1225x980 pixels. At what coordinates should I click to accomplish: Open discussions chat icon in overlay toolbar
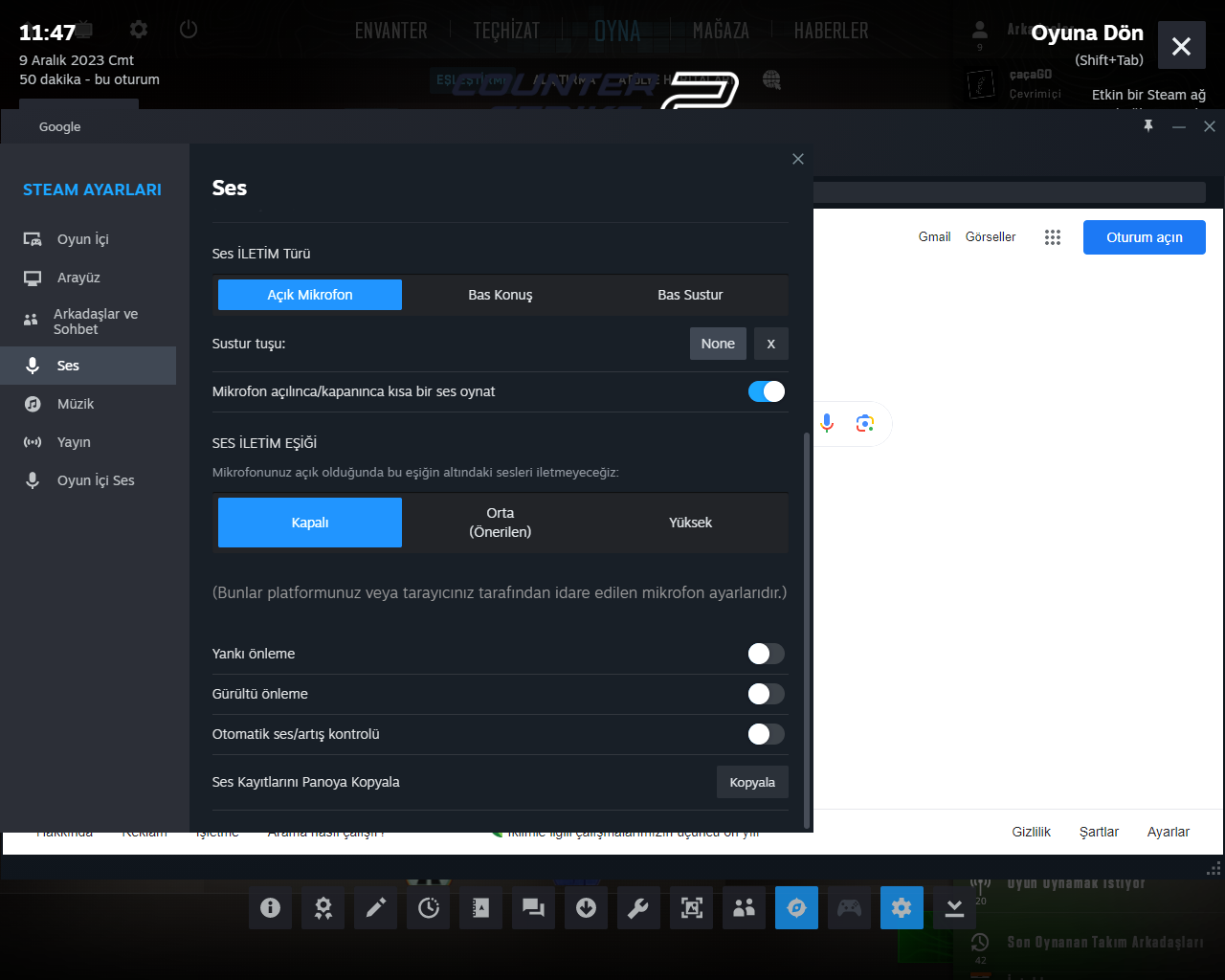tap(534, 907)
